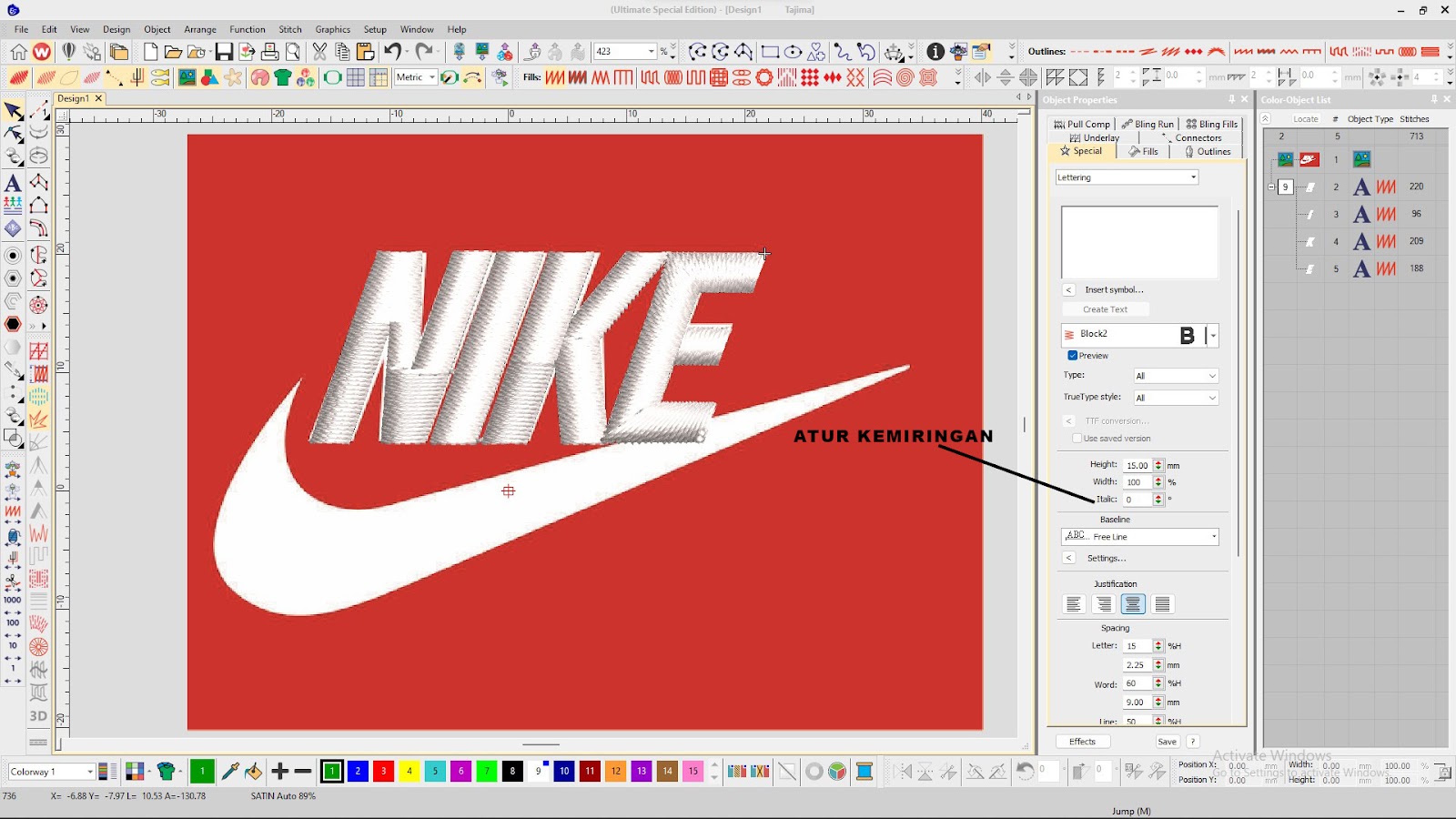Click Locate in Color-Object List
Viewport: 1456px width, 819px height.
coord(1305,119)
